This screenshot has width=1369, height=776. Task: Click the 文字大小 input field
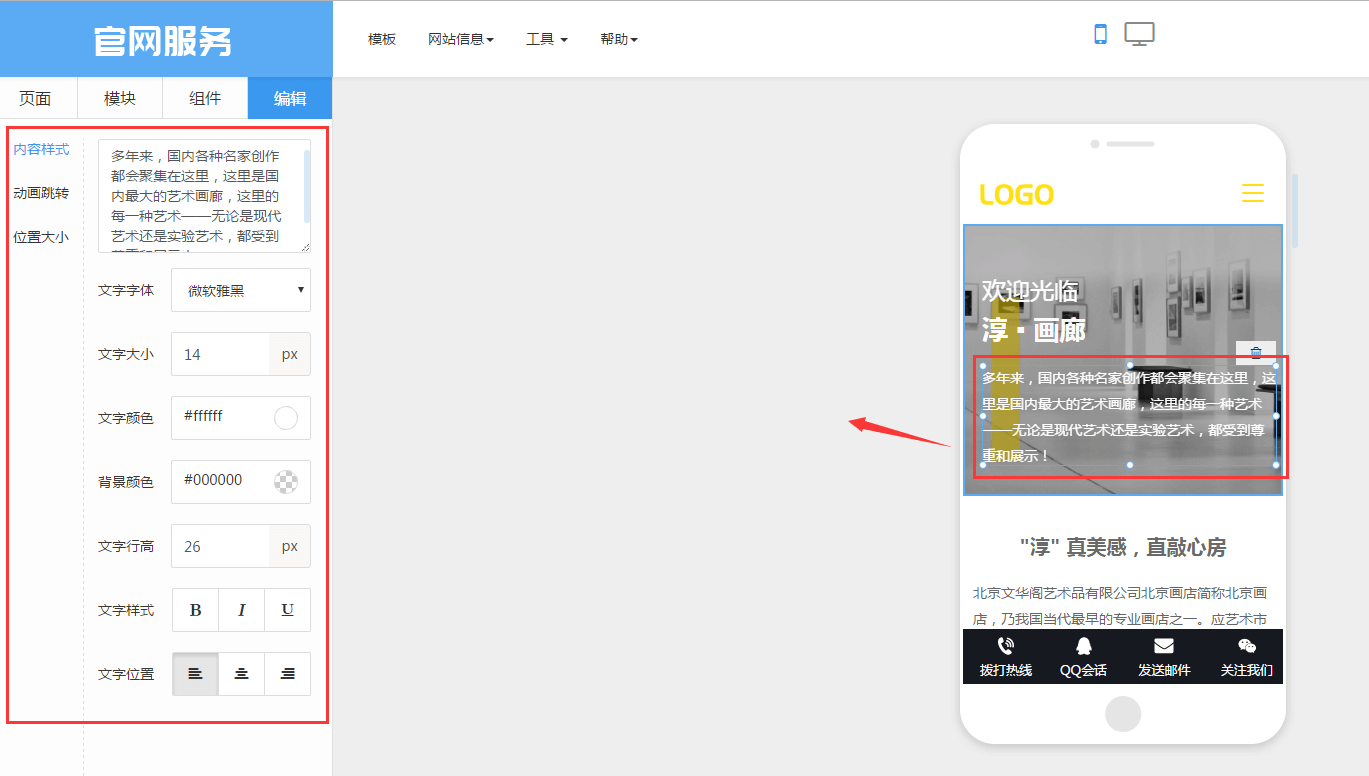220,354
